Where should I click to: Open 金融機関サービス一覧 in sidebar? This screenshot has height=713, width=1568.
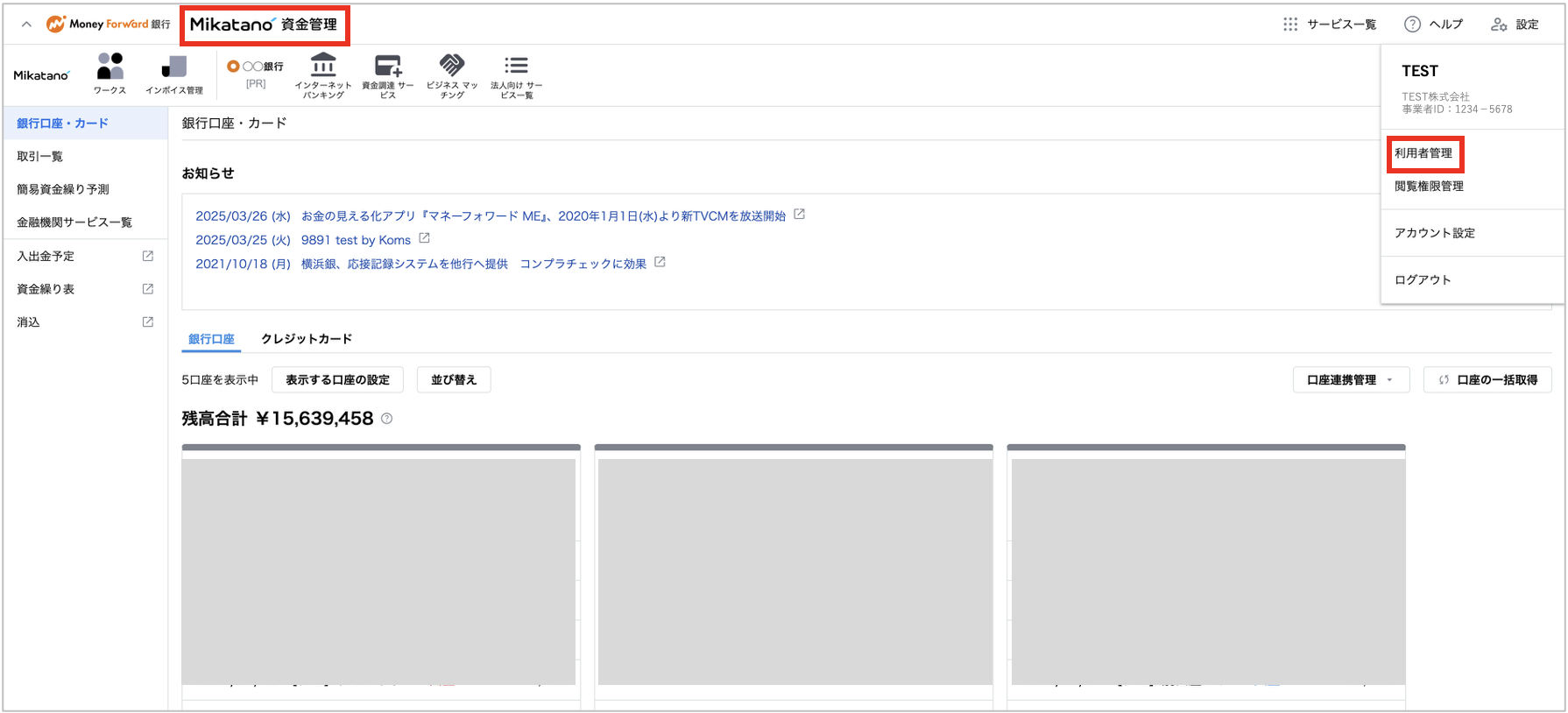click(86, 222)
